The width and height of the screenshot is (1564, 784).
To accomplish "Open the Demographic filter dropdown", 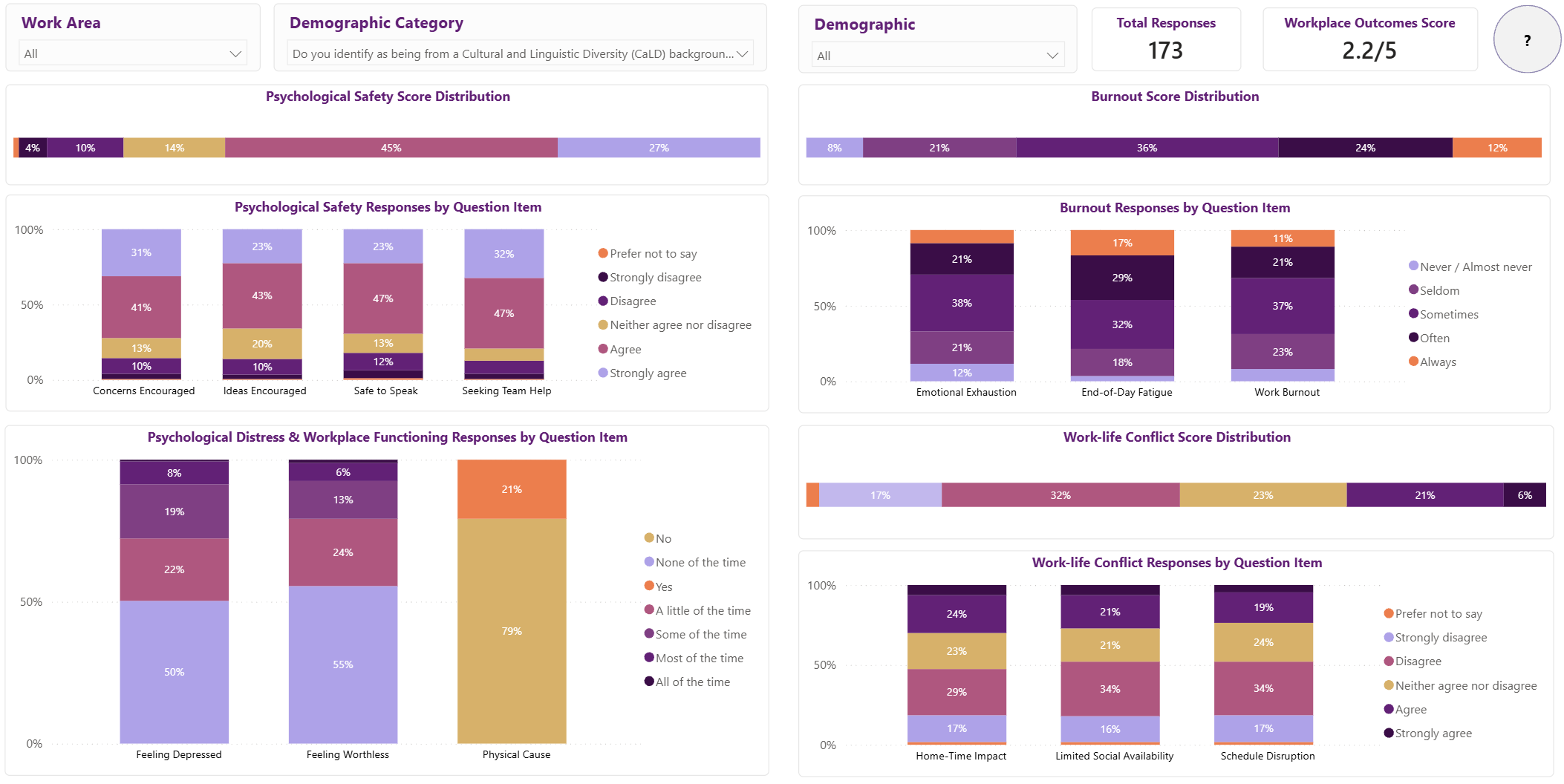I will tap(938, 55).
